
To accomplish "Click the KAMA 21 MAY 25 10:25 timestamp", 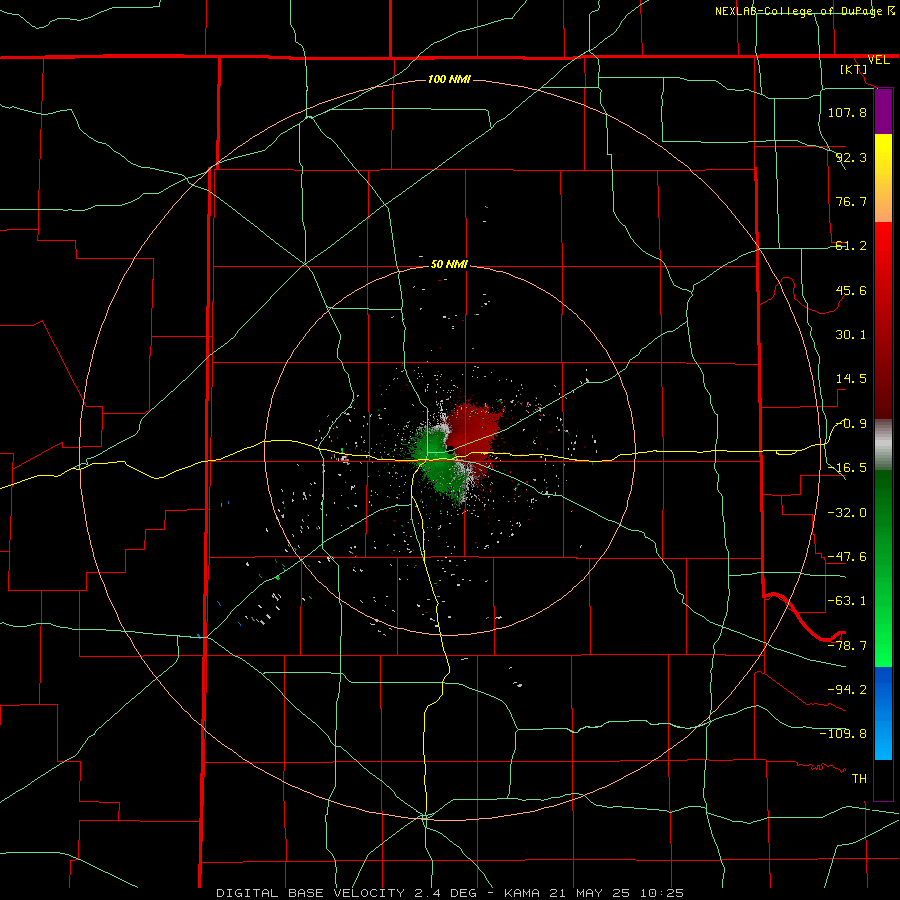I will click(593, 893).
